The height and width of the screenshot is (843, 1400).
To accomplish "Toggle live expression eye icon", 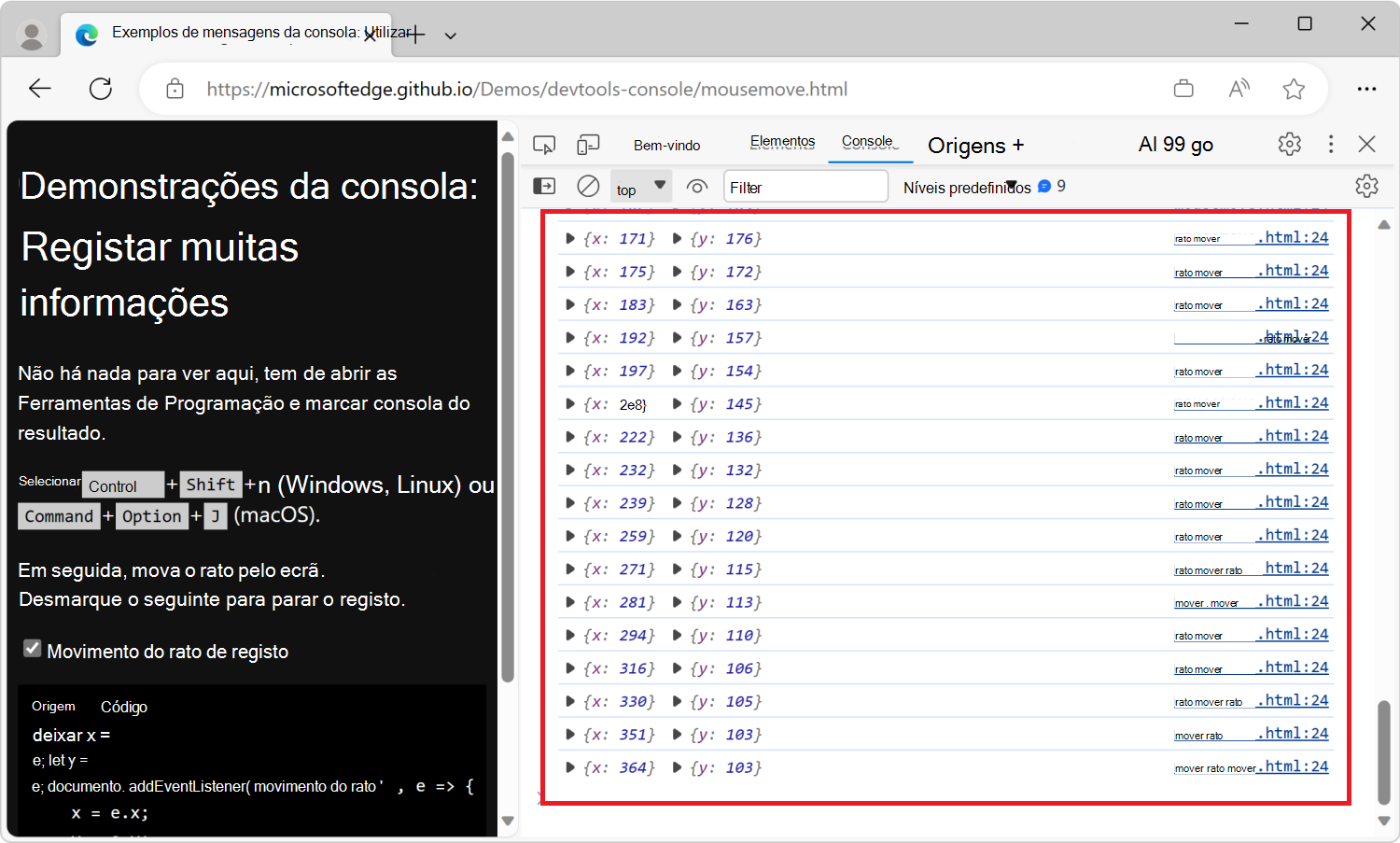I will point(697,187).
